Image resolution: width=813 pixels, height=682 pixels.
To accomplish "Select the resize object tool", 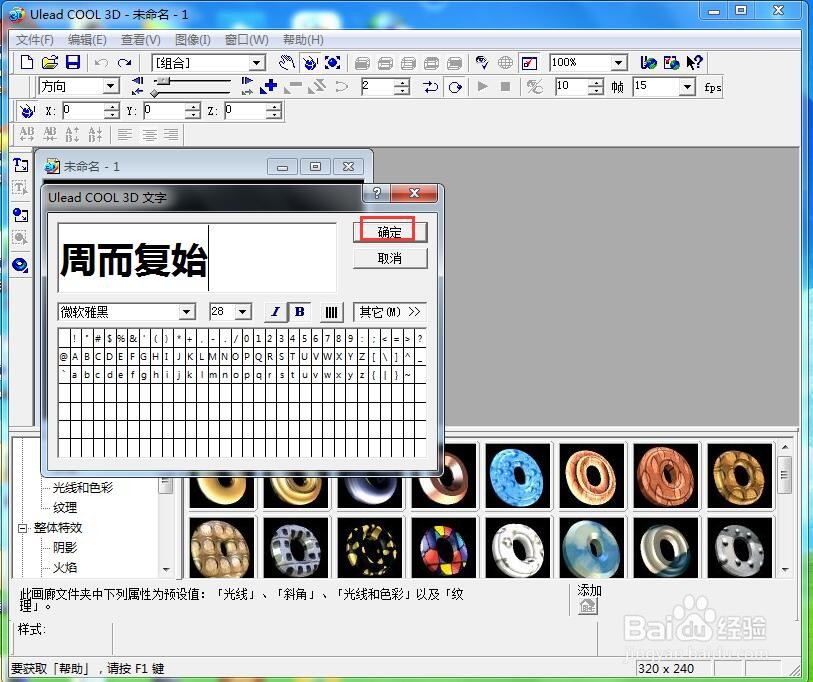I will click(x=332, y=63).
